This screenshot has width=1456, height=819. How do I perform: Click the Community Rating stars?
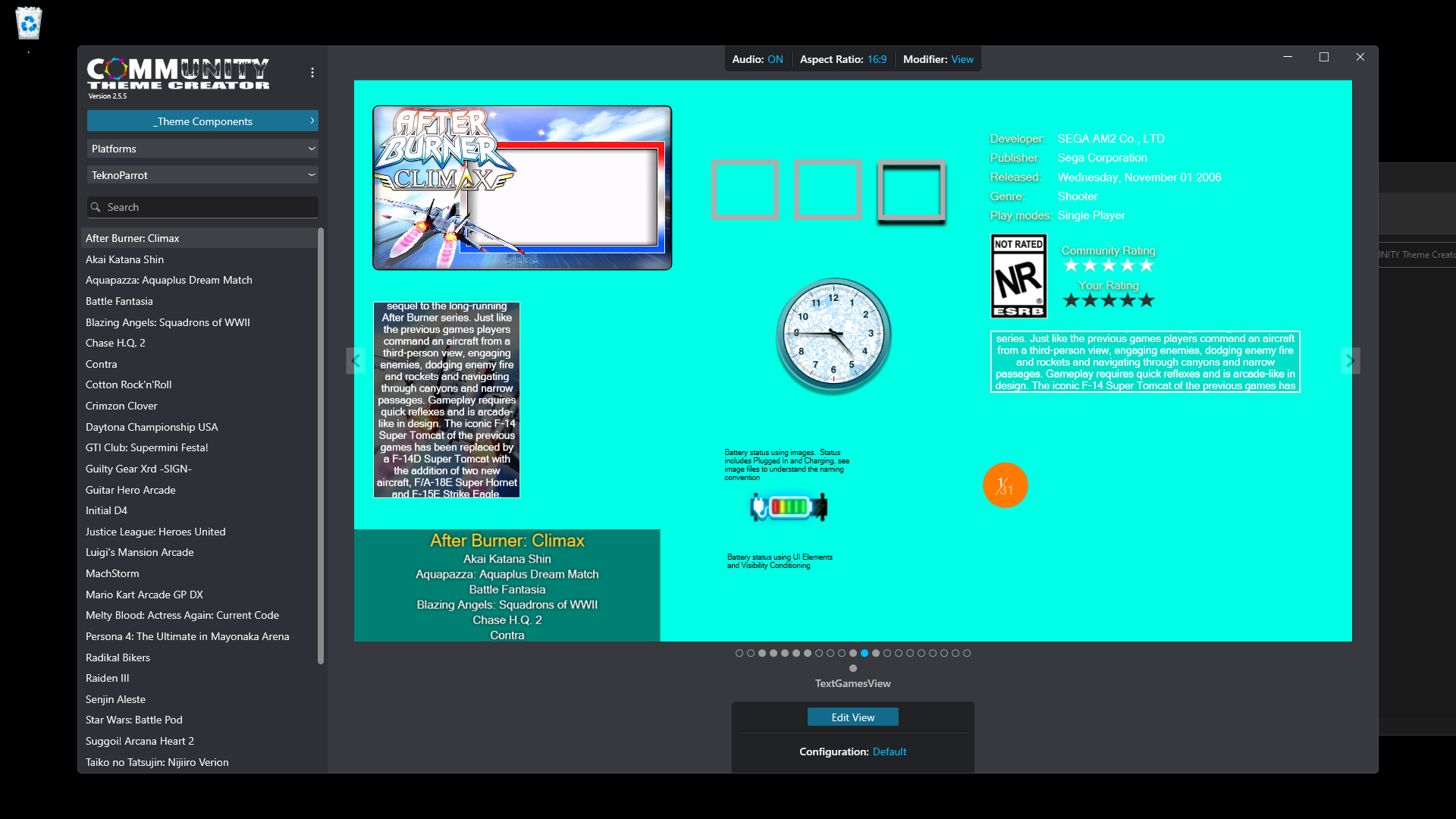(1109, 265)
